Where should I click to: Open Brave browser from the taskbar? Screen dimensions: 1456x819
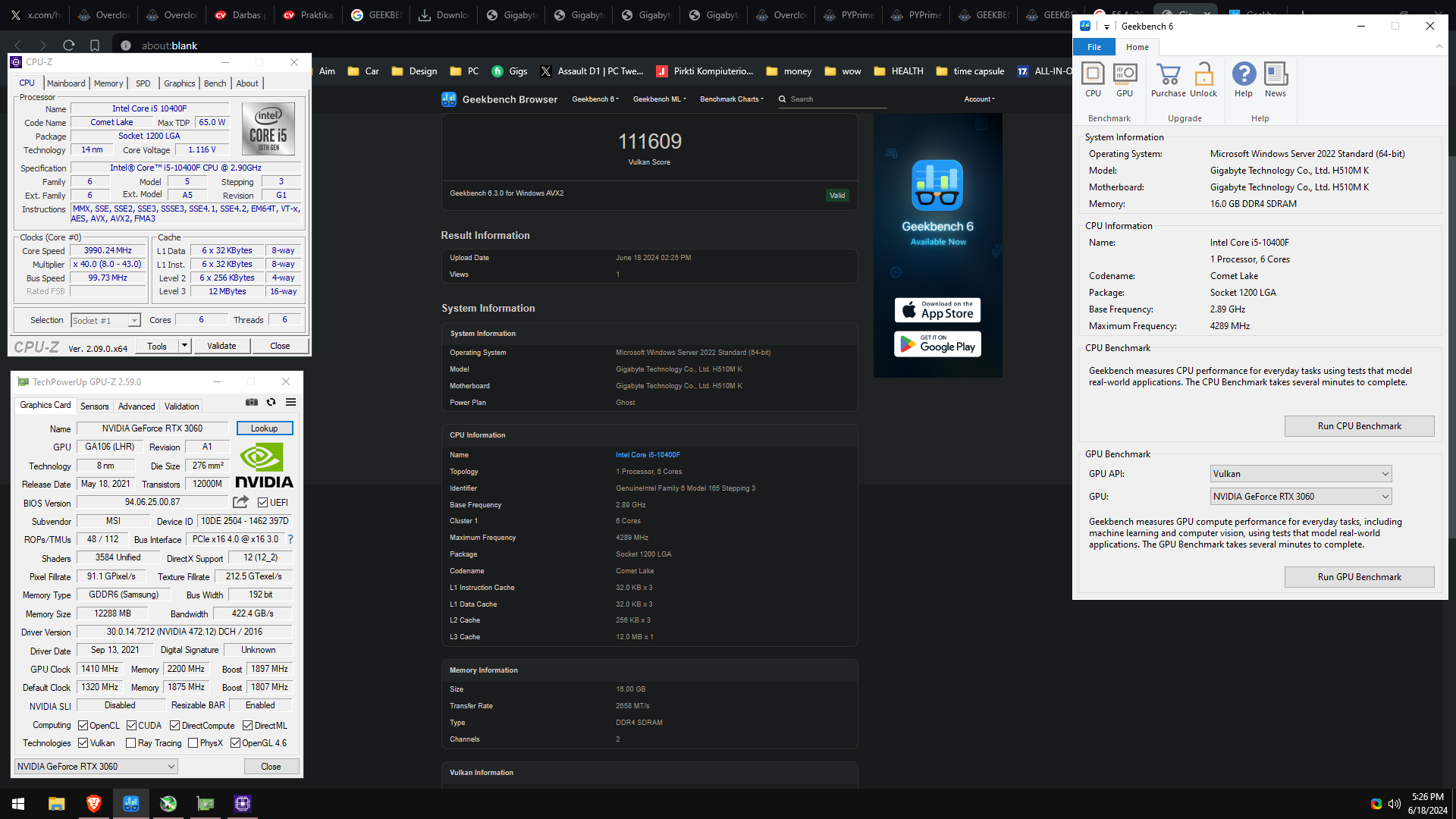coord(93,804)
